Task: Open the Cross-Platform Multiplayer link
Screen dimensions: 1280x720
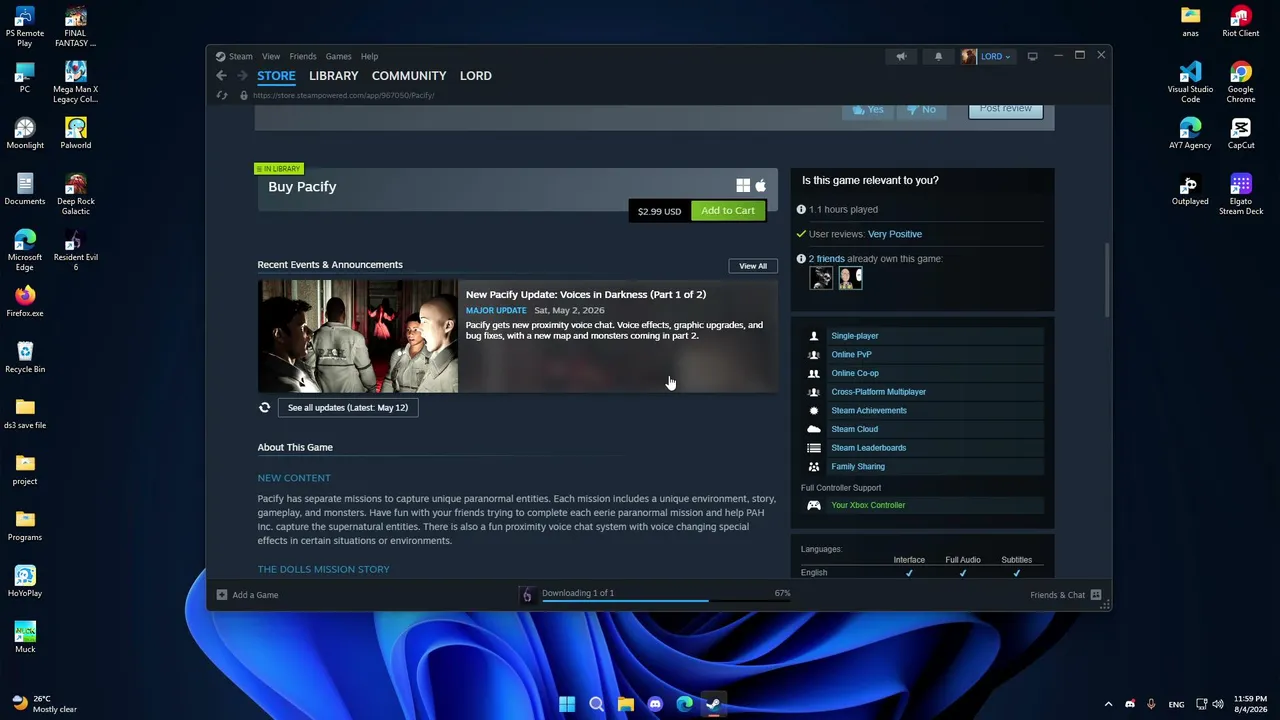Action: coord(879,392)
